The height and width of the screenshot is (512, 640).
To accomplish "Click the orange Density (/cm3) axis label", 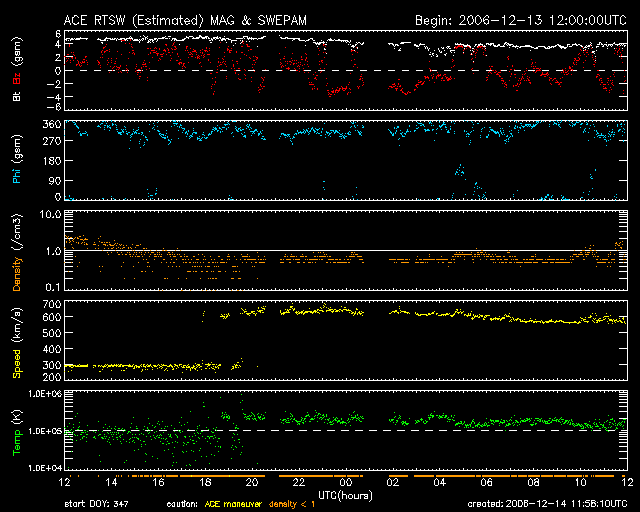I will 17,251.
